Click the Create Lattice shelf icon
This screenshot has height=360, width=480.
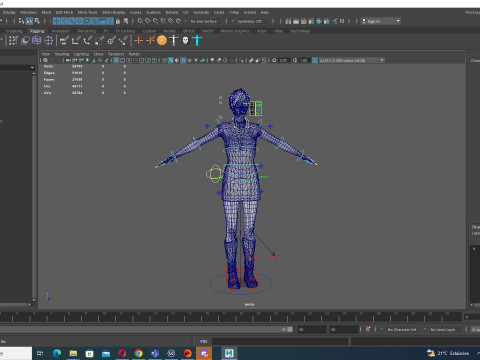point(37,41)
